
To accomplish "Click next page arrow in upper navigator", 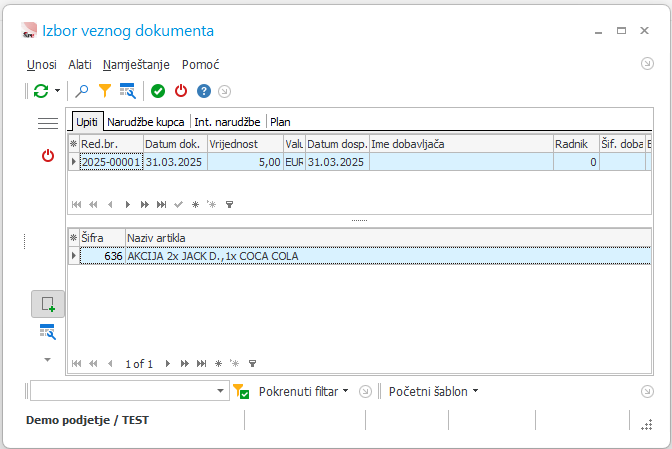I will (x=145, y=204).
